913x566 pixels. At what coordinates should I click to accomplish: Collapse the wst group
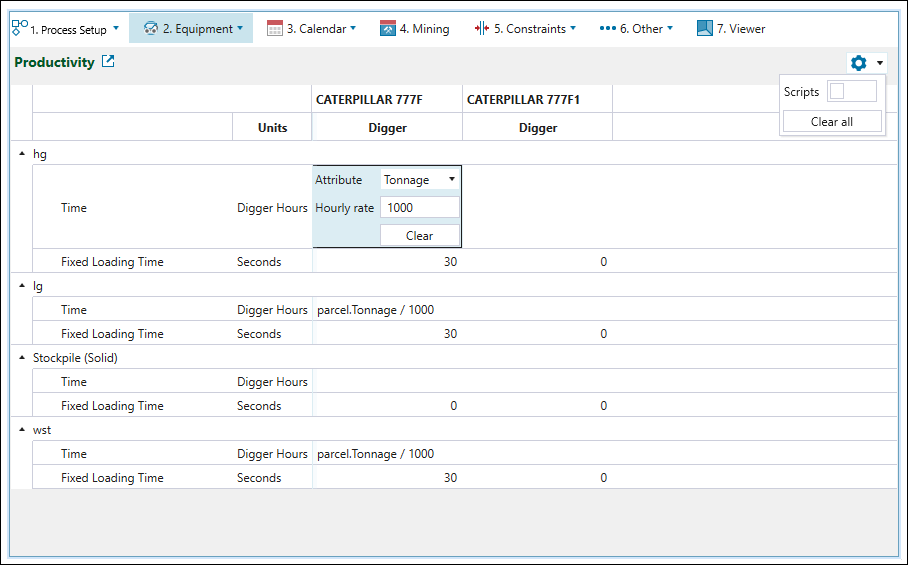tap(23, 430)
